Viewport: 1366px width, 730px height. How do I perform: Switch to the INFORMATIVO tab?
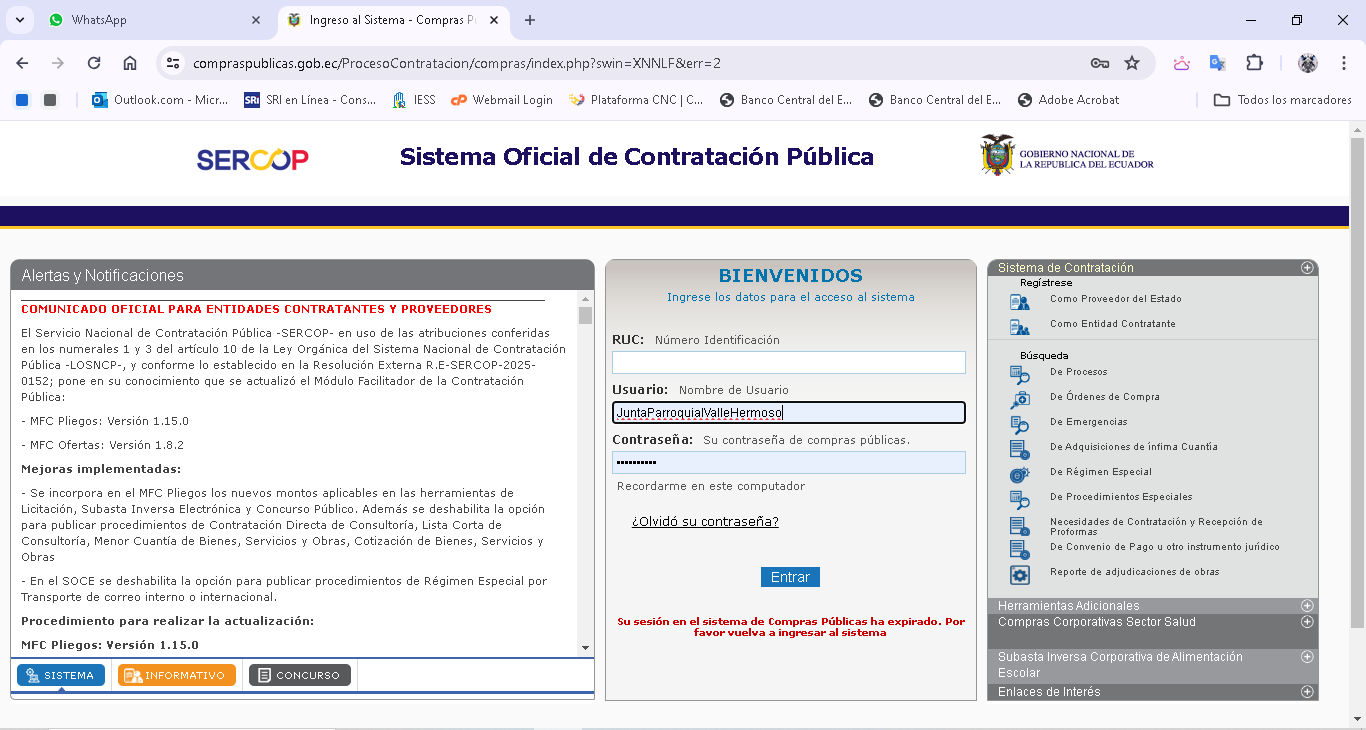176,675
